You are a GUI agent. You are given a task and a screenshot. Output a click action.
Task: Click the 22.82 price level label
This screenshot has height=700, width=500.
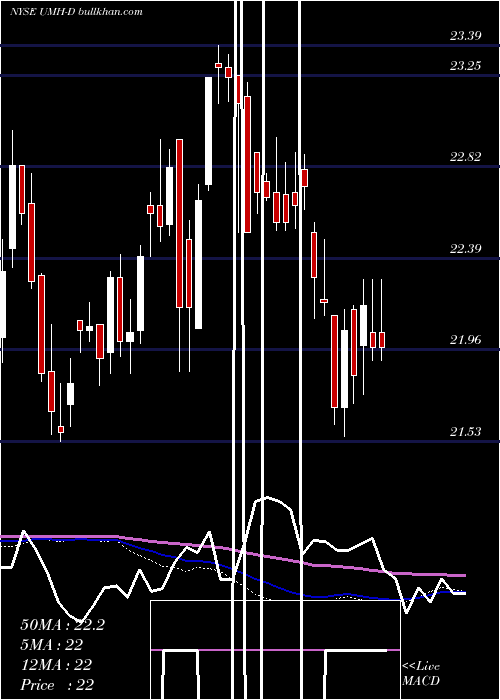click(466, 157)
